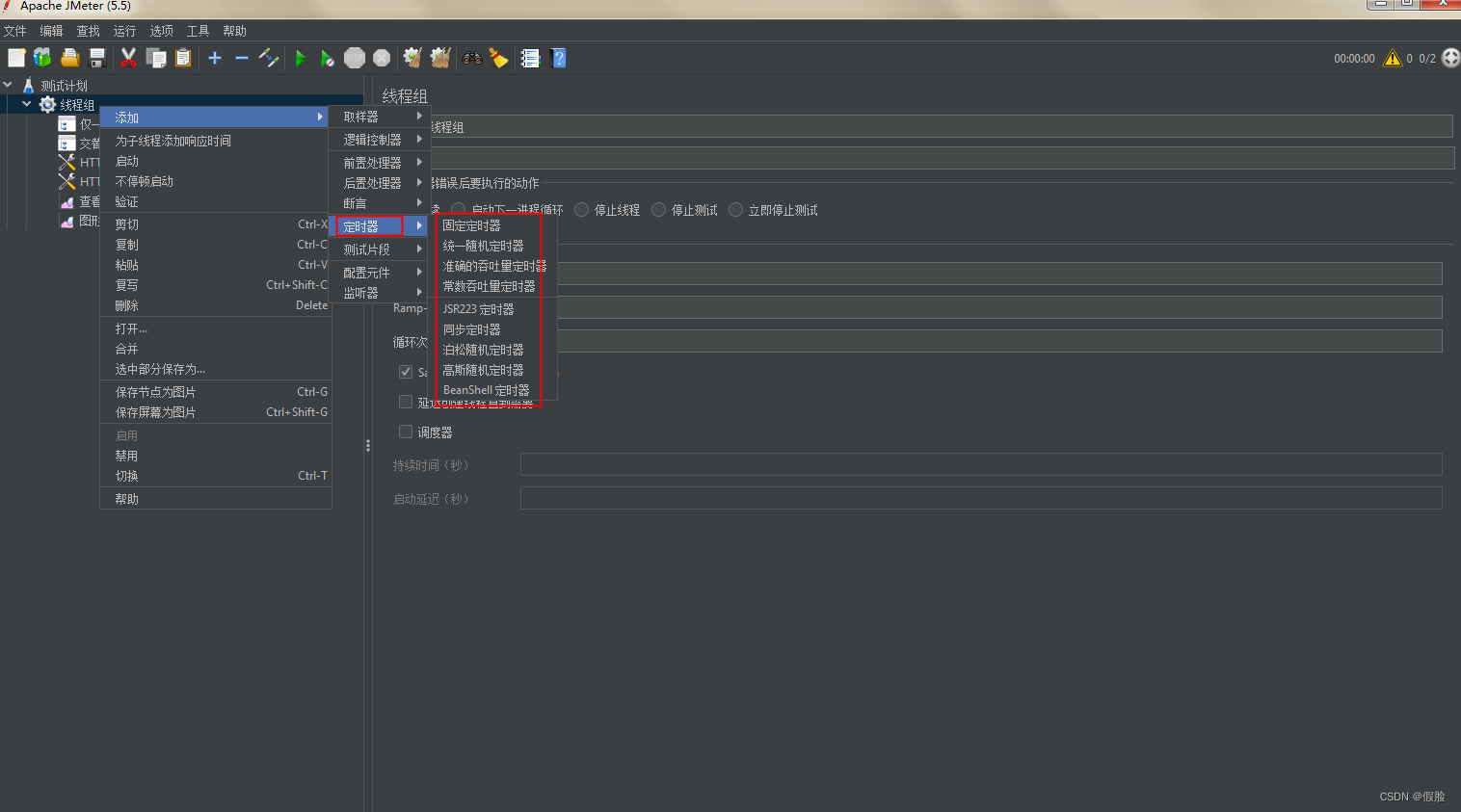
Task: Select the 停止测试 radio button
Action: click(x=658, y=209)
